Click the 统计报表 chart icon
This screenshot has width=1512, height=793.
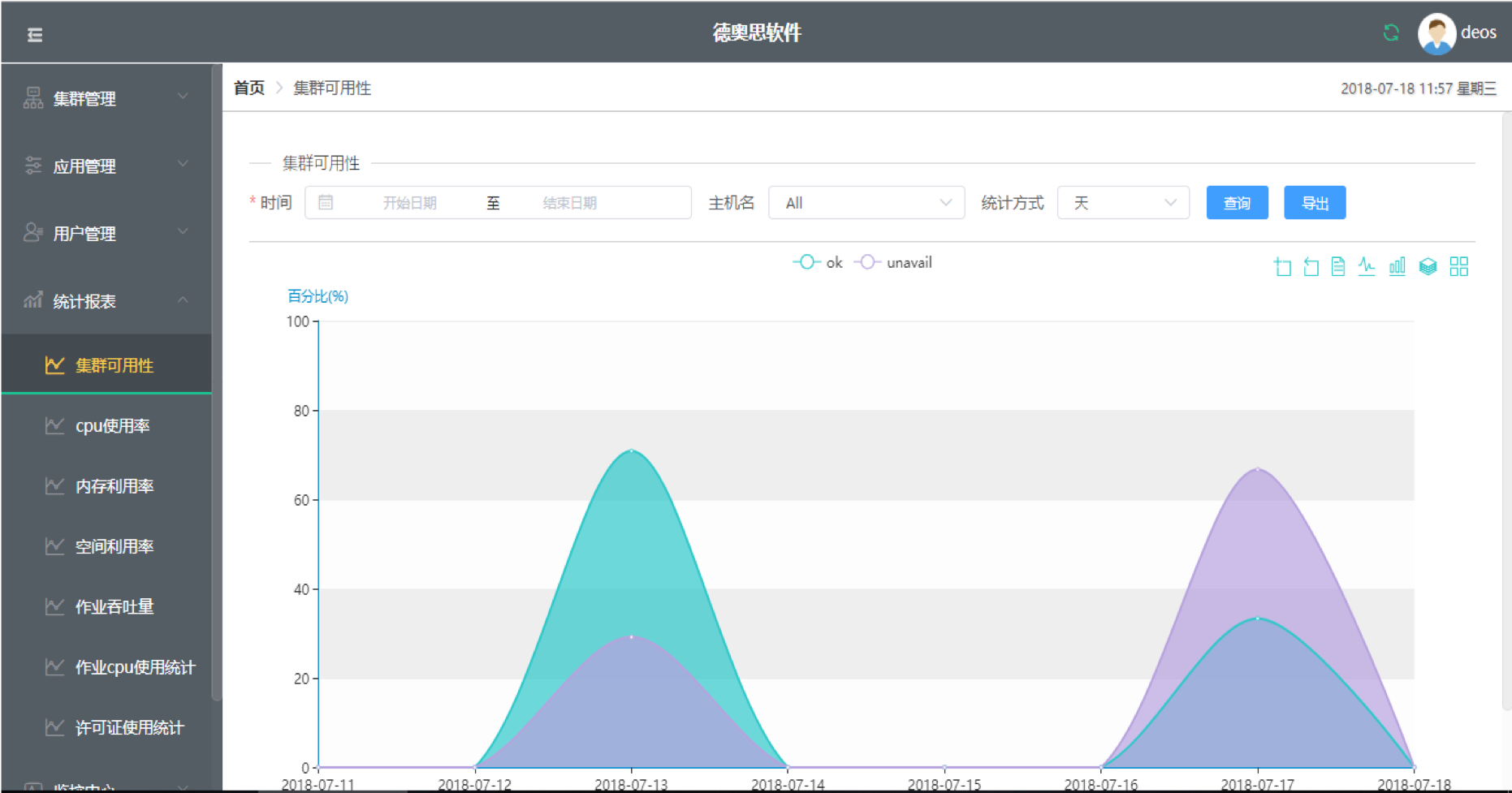coord(33,300)
